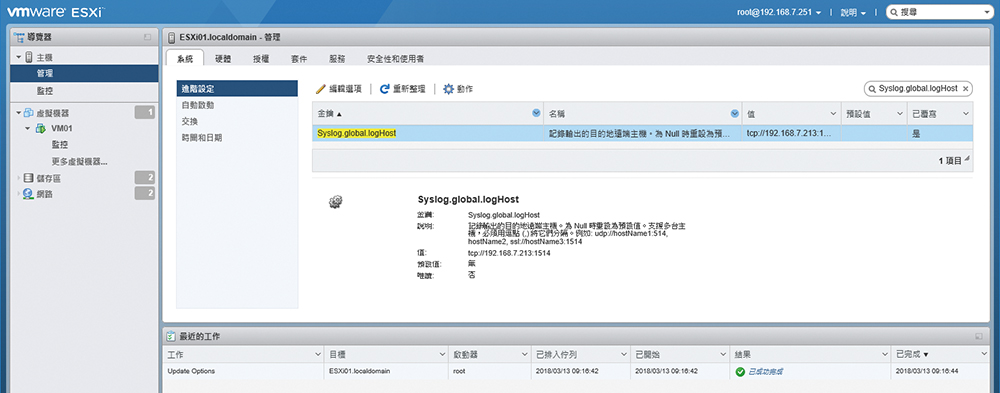The image size is (1000, 393).
Task: Open the Completed column dropdown
Action: [984, 353]
